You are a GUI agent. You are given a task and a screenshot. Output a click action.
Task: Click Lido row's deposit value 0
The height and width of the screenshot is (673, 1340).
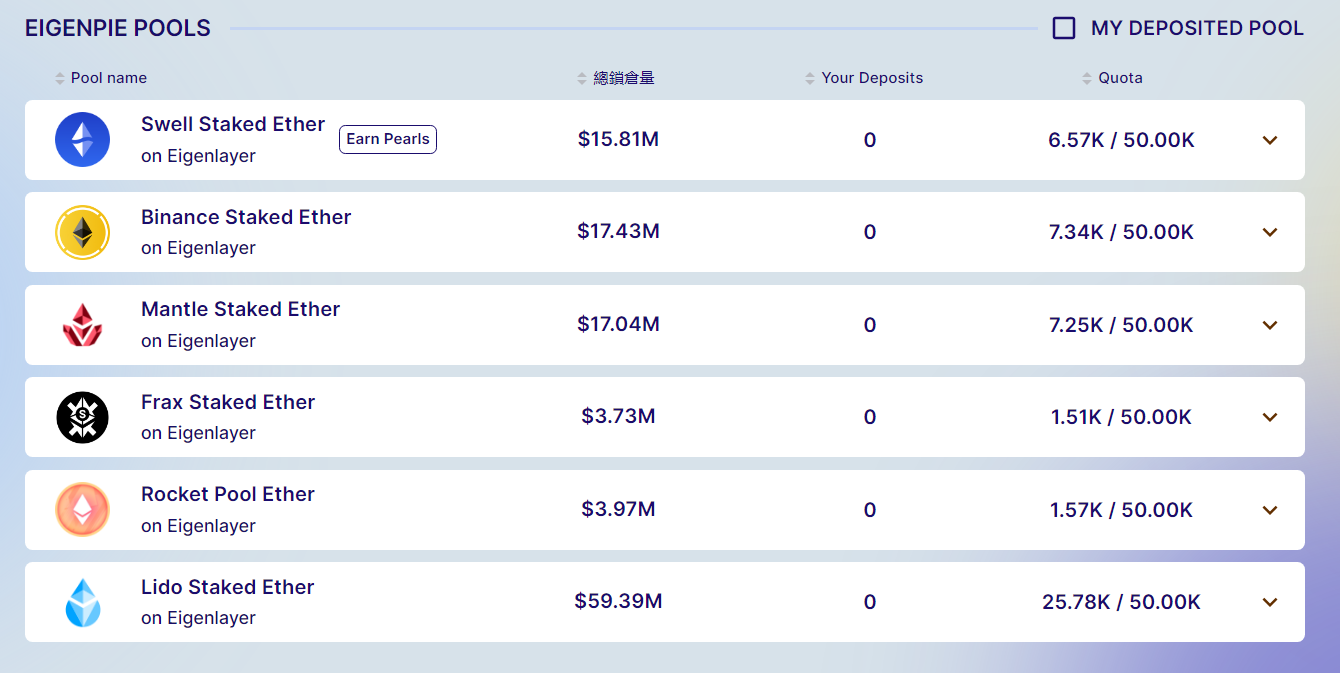pyautogui.click(x=870, y=602)
